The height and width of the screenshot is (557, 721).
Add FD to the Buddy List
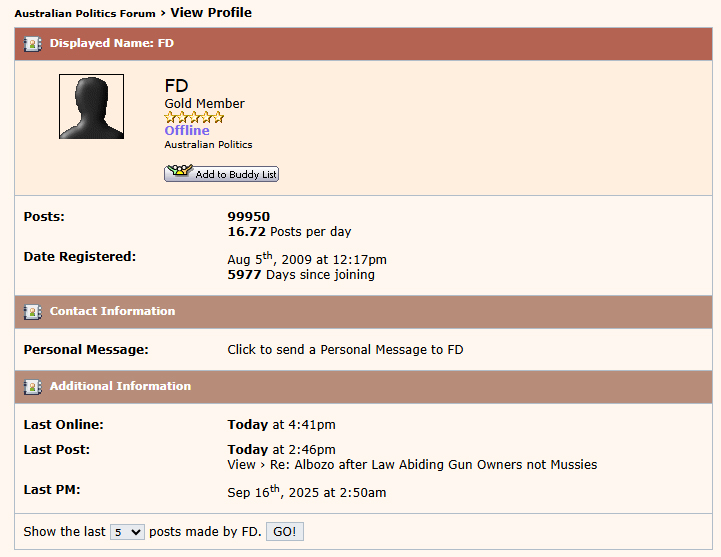pos(221,174)
